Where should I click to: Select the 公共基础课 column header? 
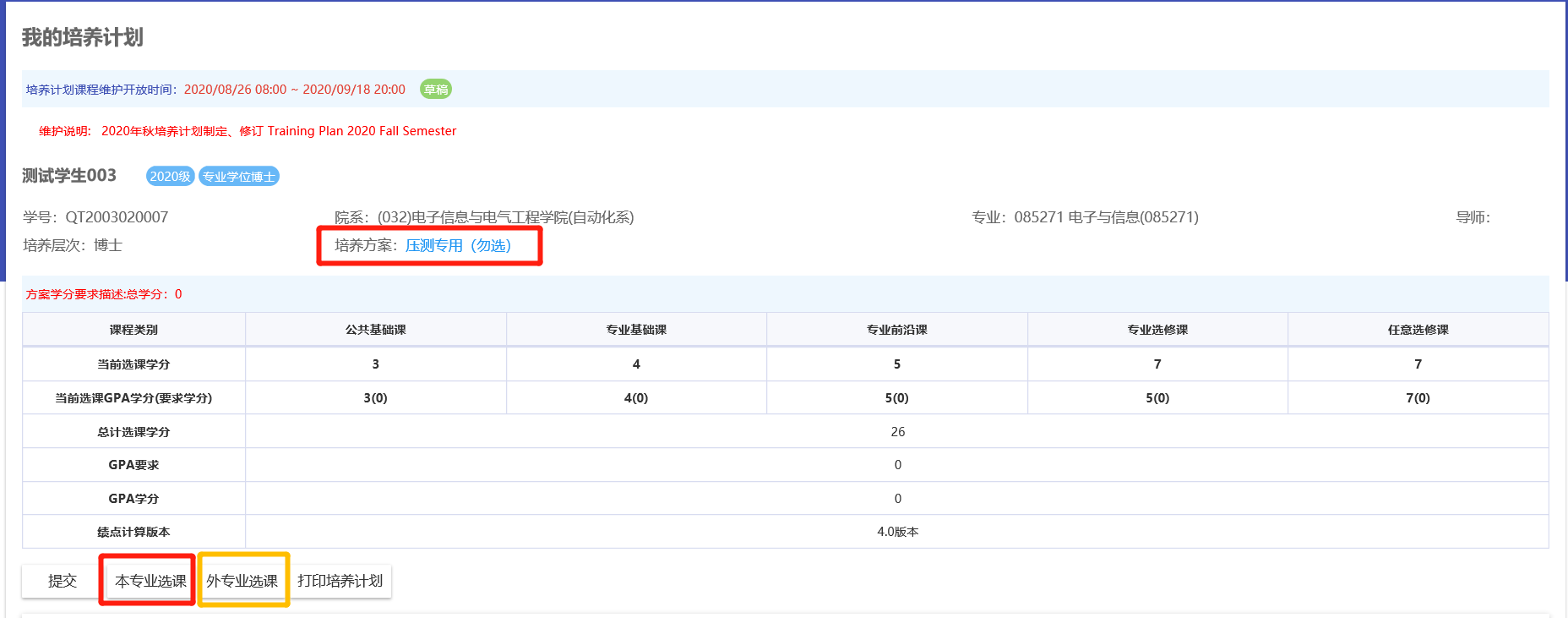click(x=375, y=330)
